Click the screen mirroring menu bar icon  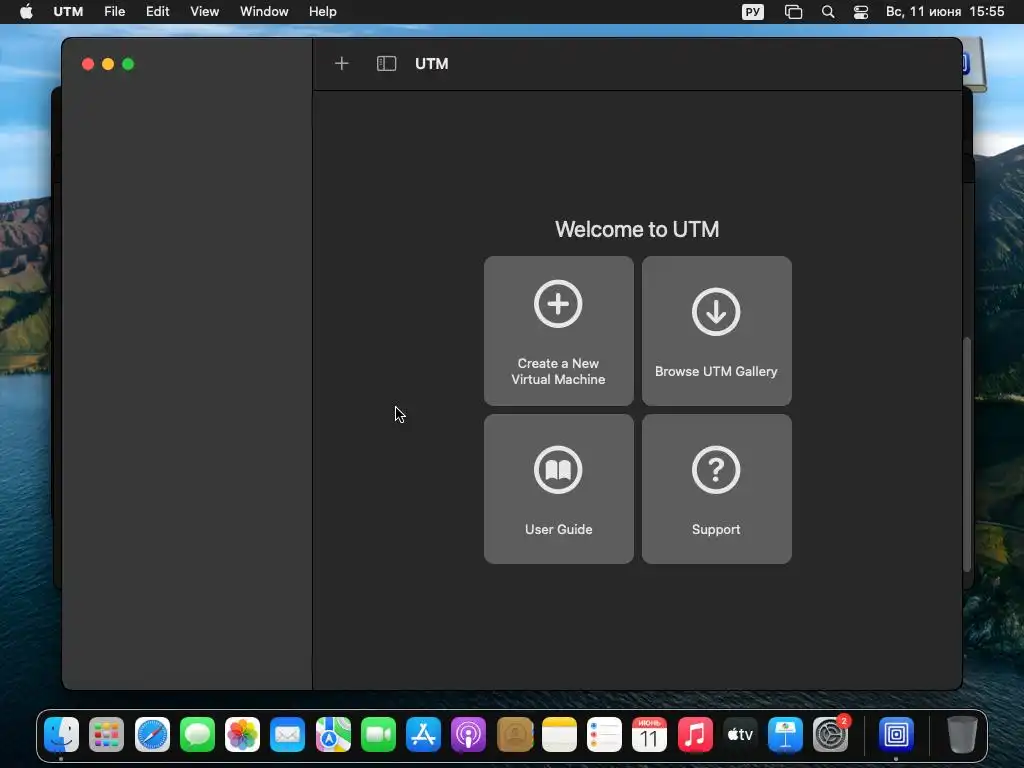click(793, 12)
